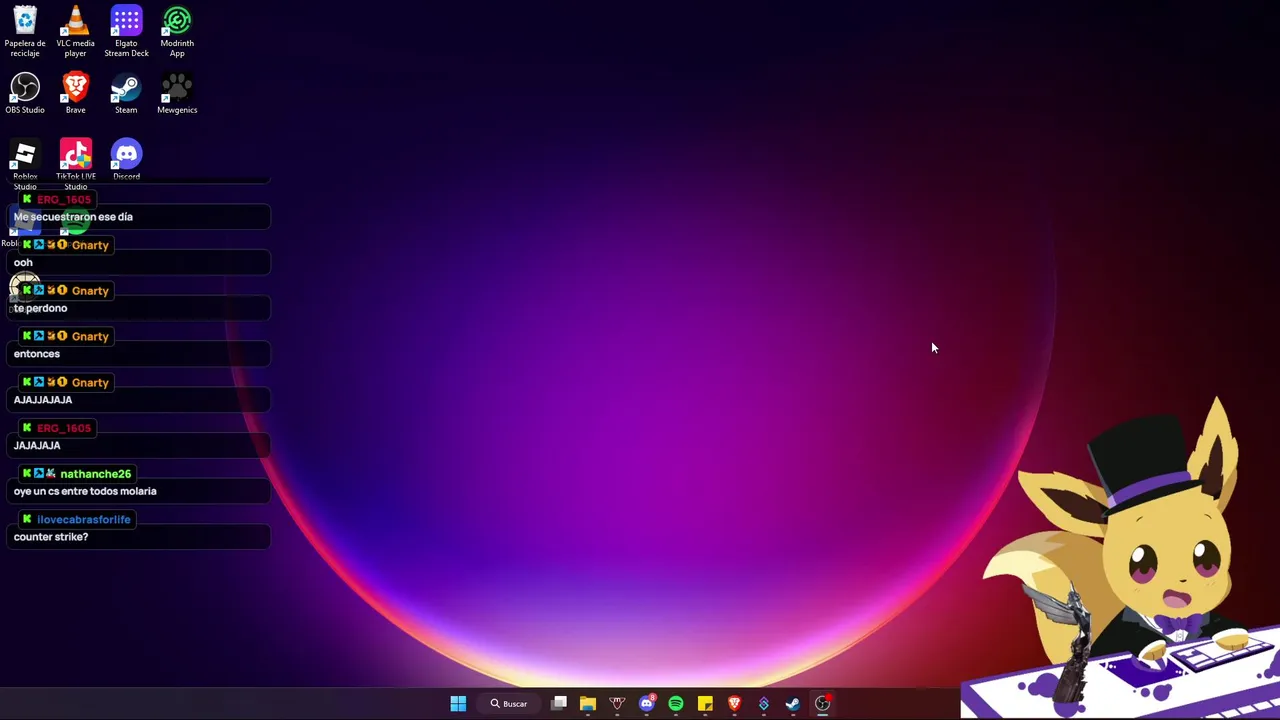The image size is (1280, 720).
Task: Click the chat message 'AJAJJAJAJA'
Action: click(x=43, y=400)
